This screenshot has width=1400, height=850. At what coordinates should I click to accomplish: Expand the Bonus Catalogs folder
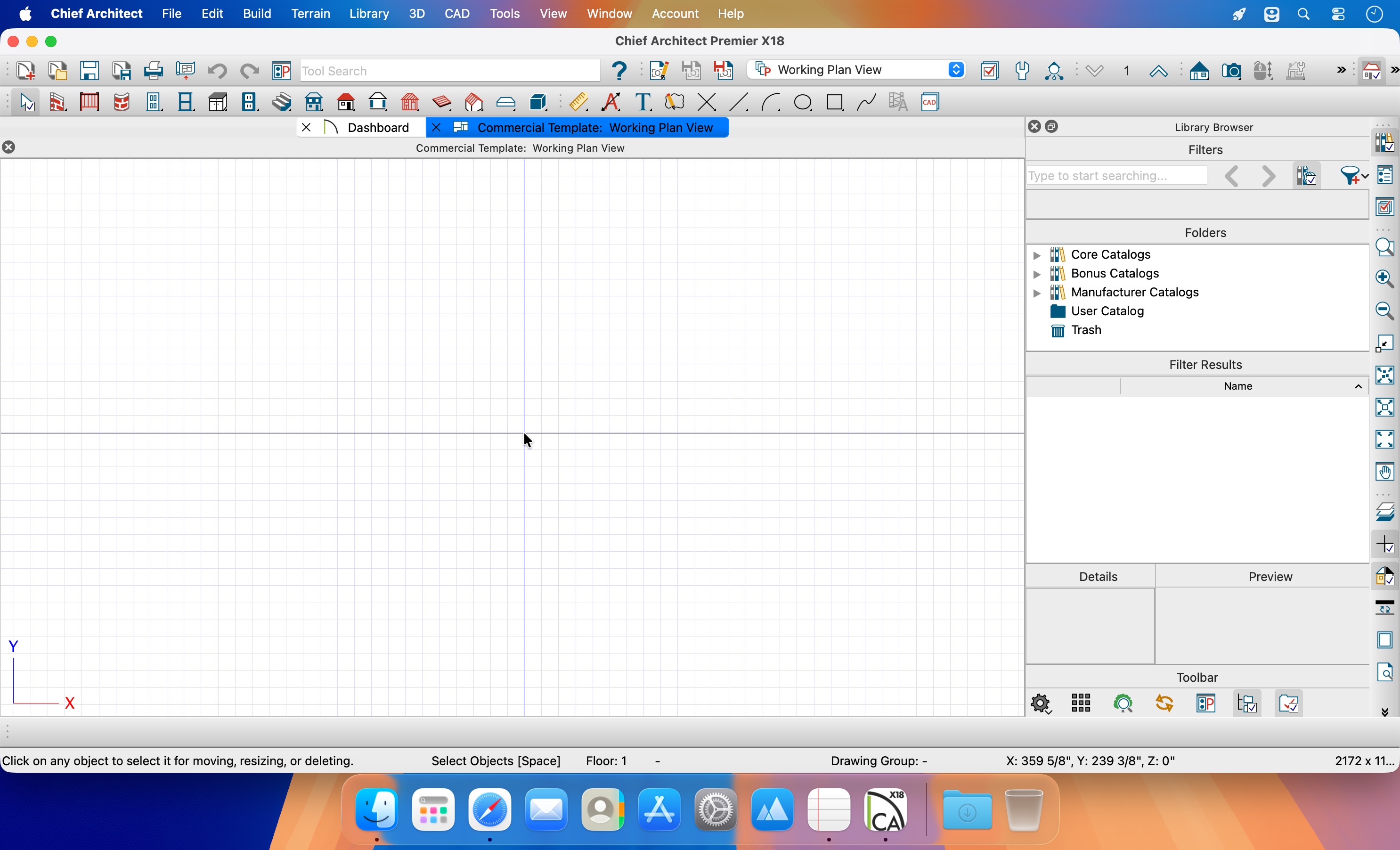point(1037,274)
